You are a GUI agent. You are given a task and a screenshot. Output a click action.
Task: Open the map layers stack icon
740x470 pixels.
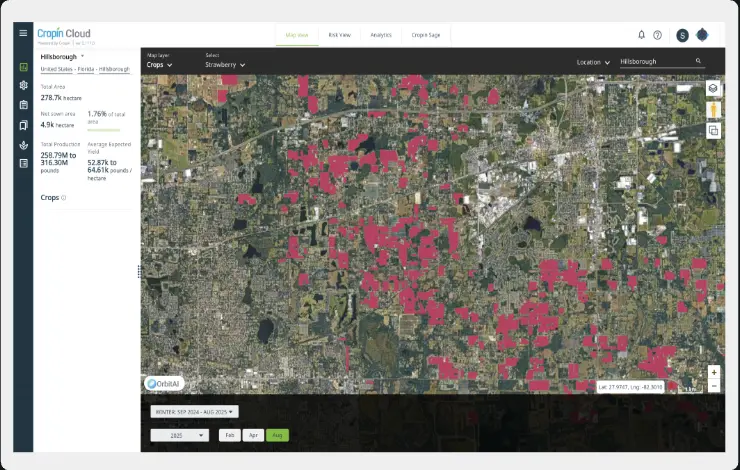(713, 88)
